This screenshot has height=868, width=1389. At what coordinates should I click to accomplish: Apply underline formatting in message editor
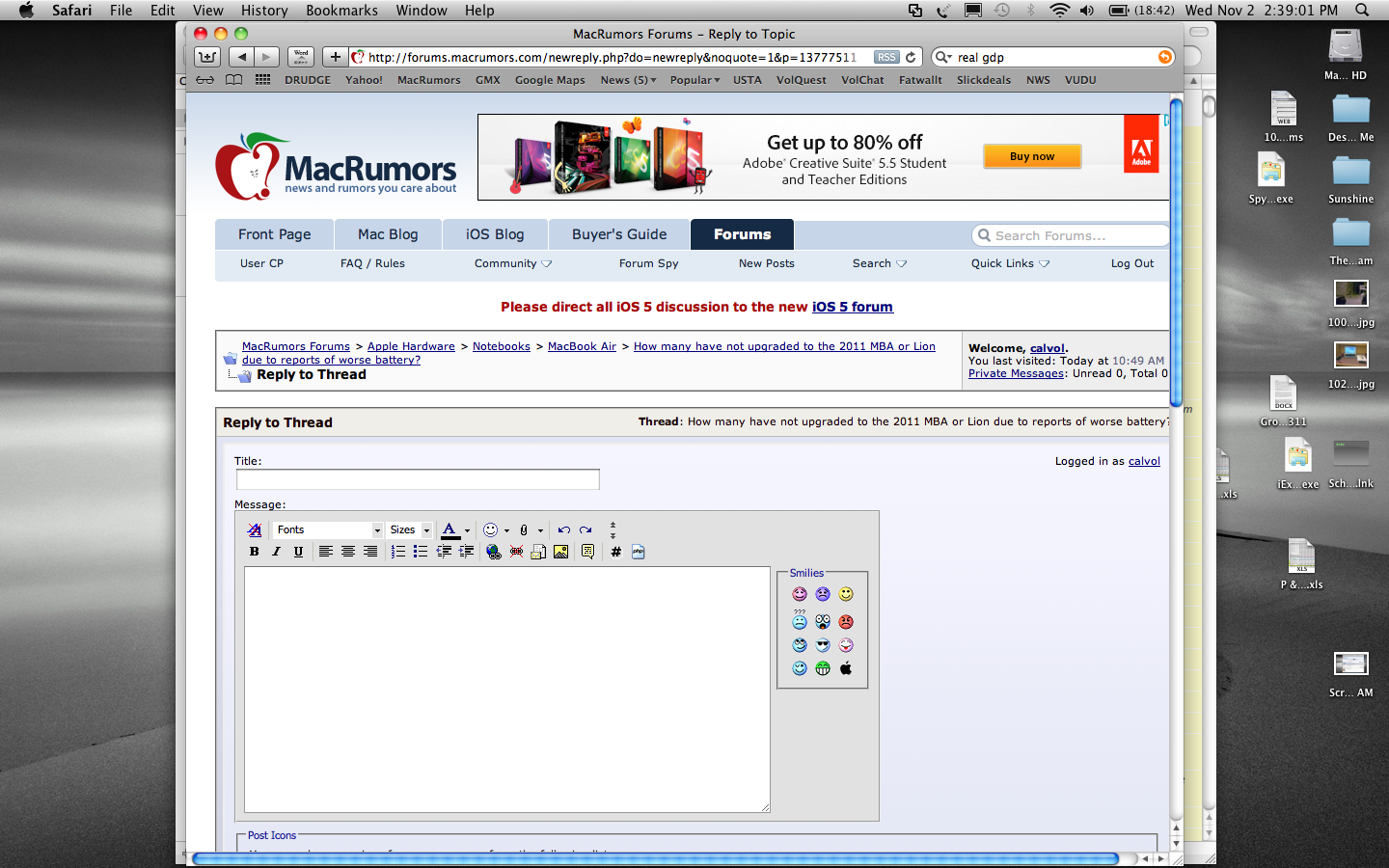pos(298,552)
